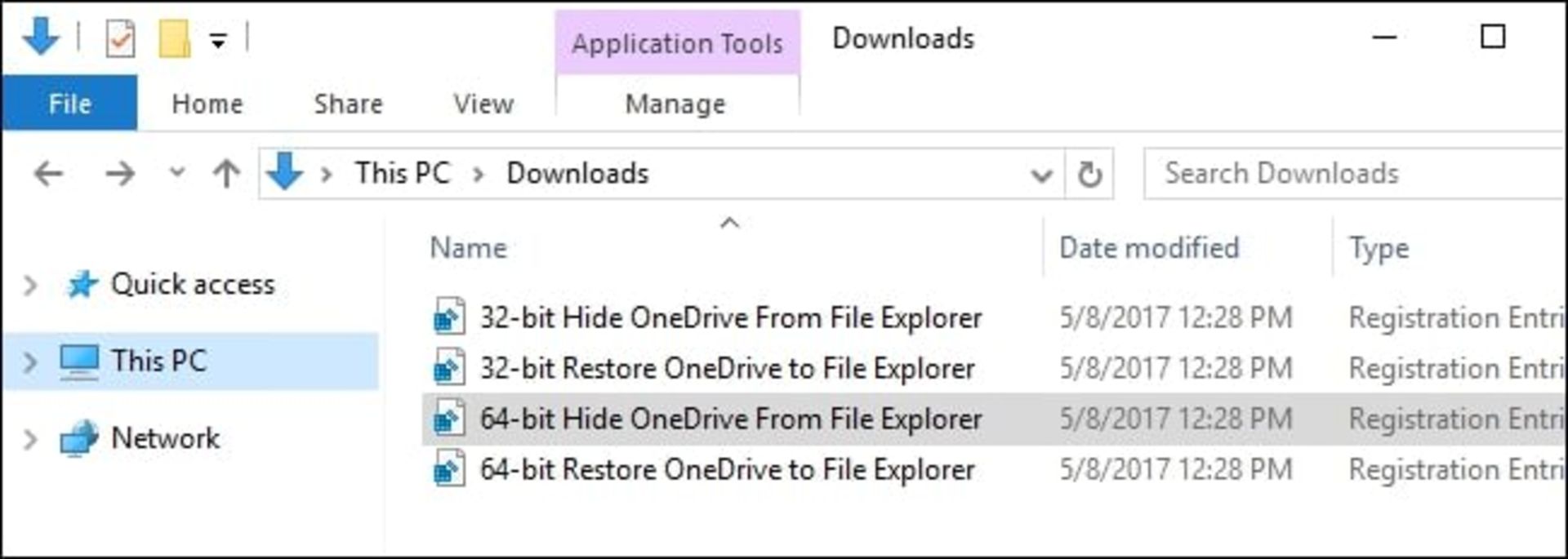
Task: Click the Properties checkmark icon in quick access toolbar
Action: coord(120,38)
